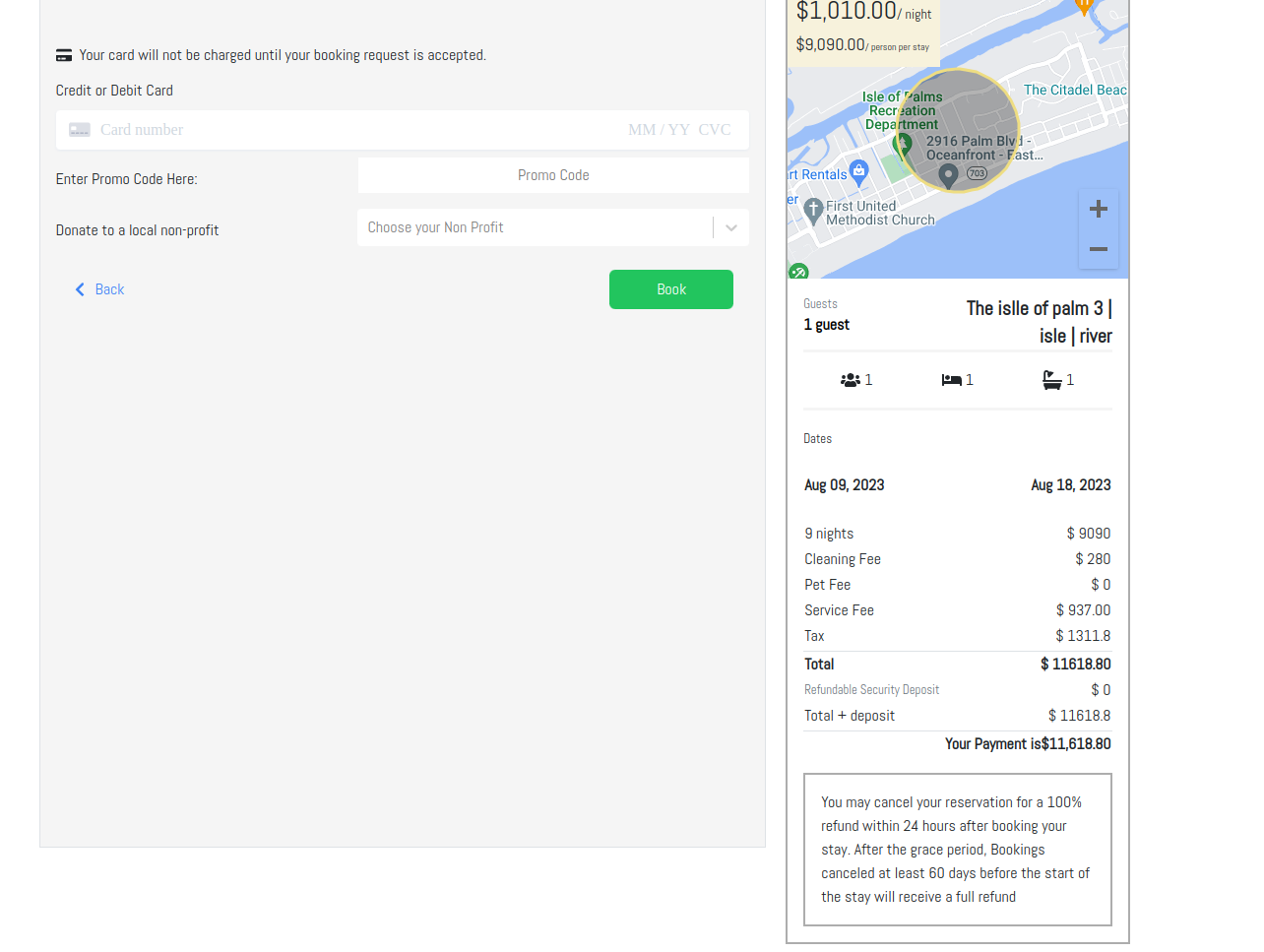Click the guests count icon
Screen dimensions: 1264x952
pyautogui.click(x=850, y=380)
